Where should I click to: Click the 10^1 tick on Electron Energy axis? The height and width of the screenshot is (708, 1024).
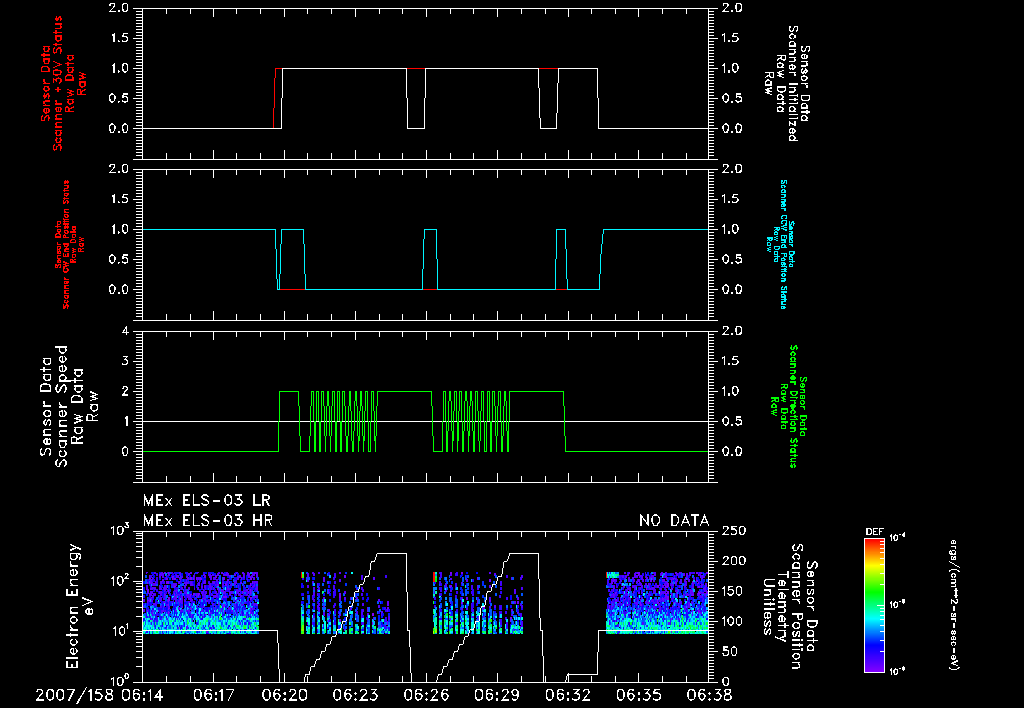(x=119, y=632)
